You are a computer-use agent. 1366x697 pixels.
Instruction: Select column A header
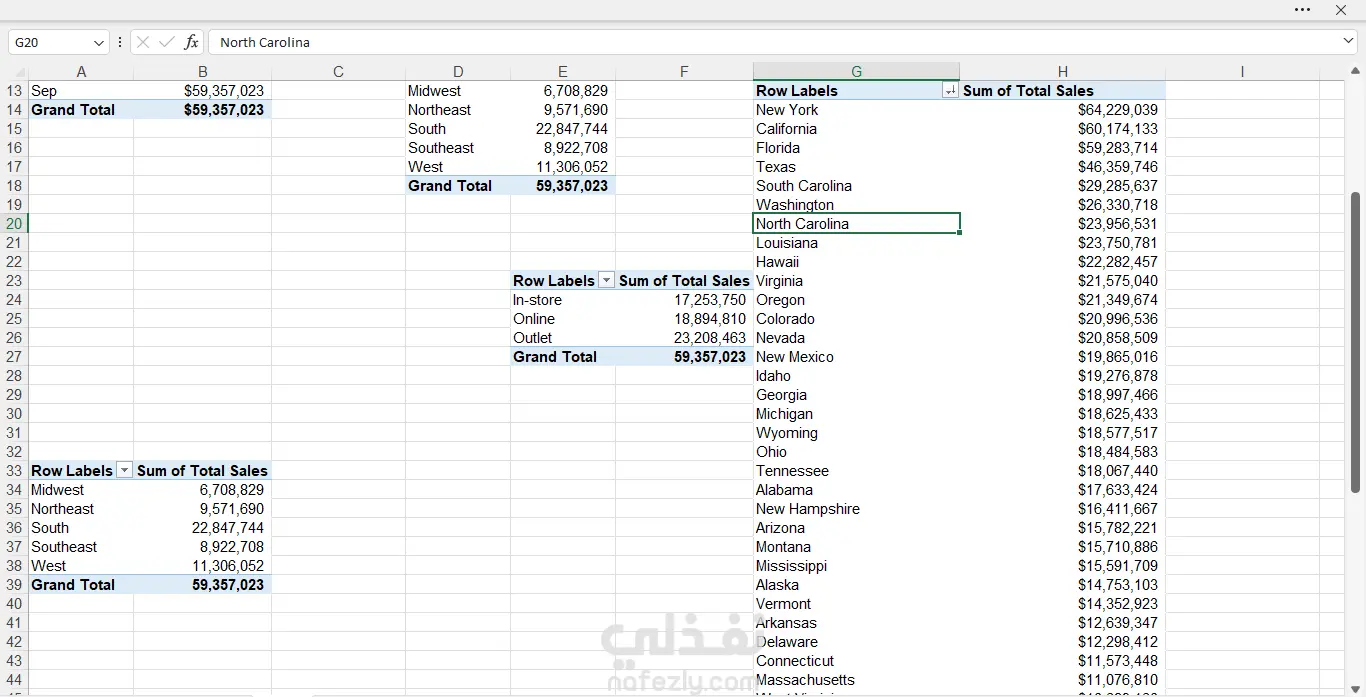81,71
